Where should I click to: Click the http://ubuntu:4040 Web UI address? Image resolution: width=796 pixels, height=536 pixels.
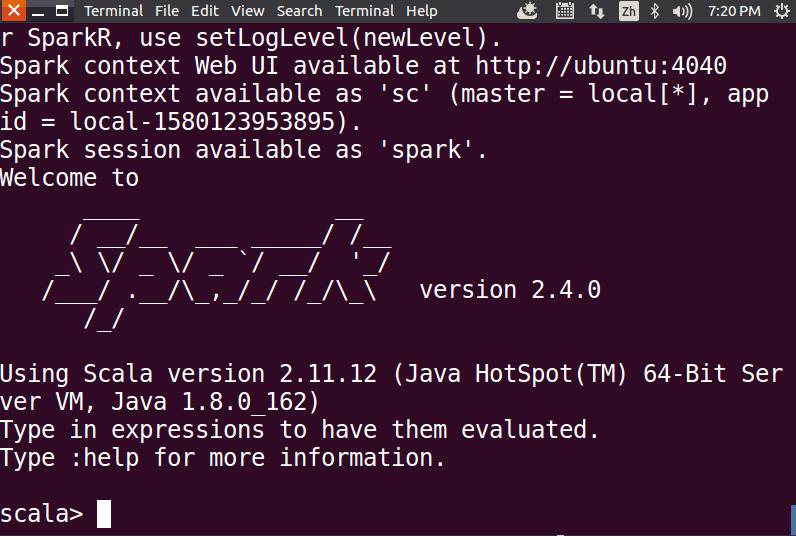click(601, 66)
